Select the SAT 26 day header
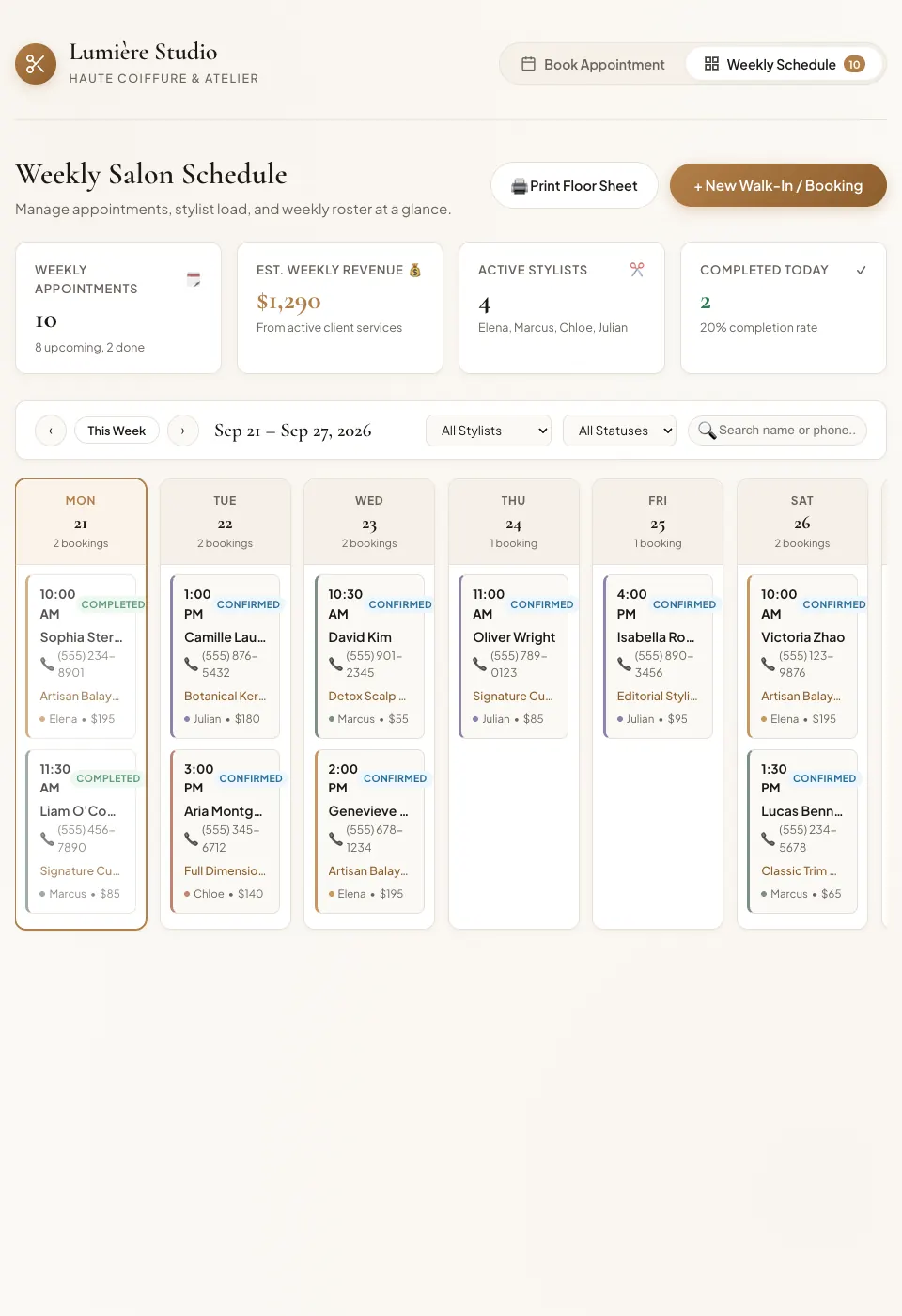Screen dimensions: 902x1316 [x=802, y=522]
